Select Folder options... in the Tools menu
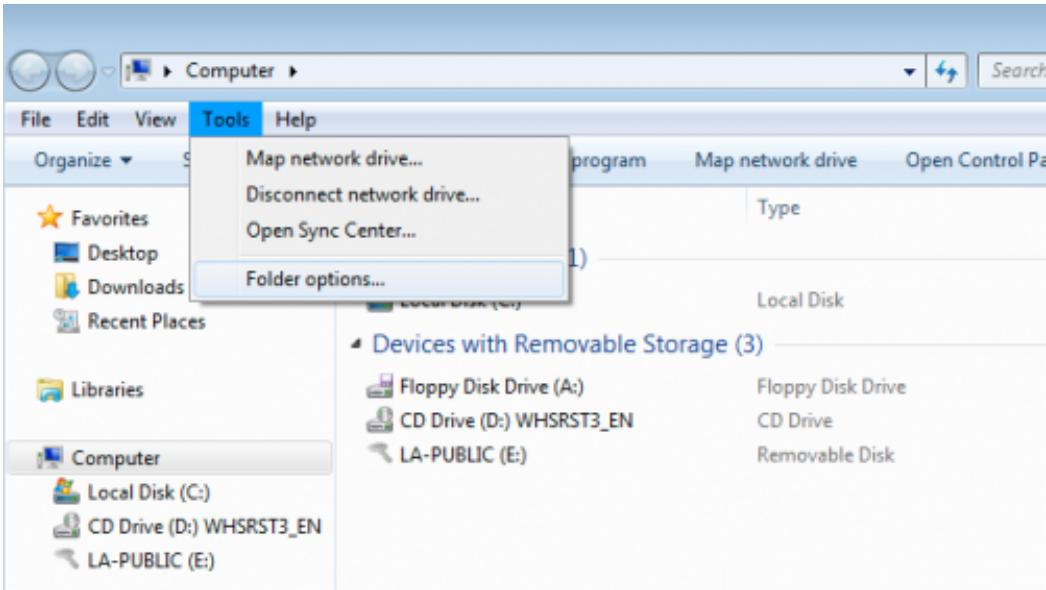 click(380, 279)
